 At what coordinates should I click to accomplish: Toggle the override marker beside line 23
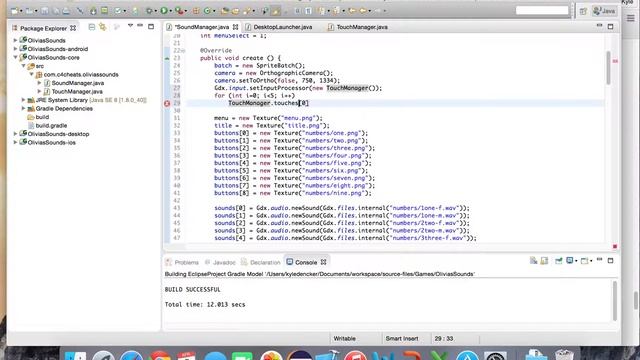point(167,58)
